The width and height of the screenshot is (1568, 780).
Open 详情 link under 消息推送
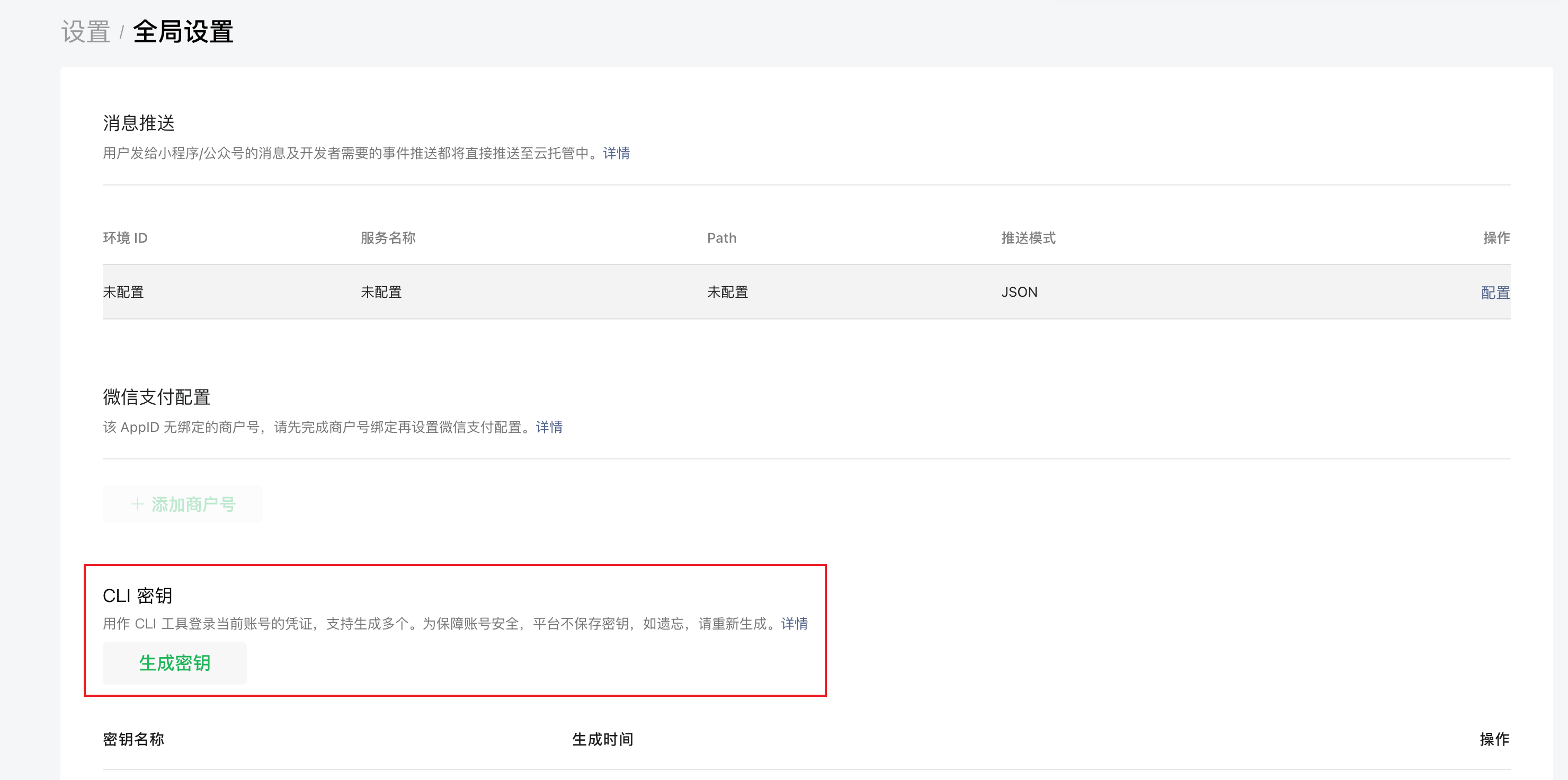coord(616,153)
